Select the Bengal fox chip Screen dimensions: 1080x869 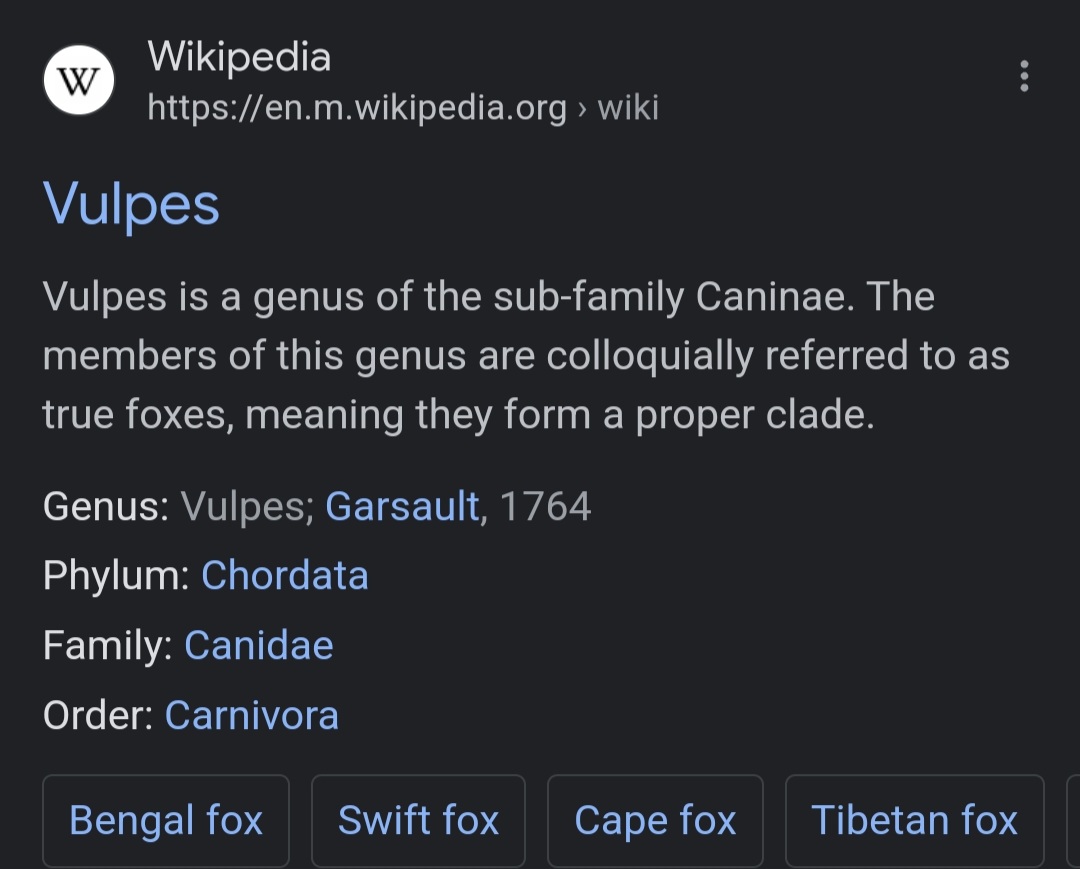[x=166, y=821]
